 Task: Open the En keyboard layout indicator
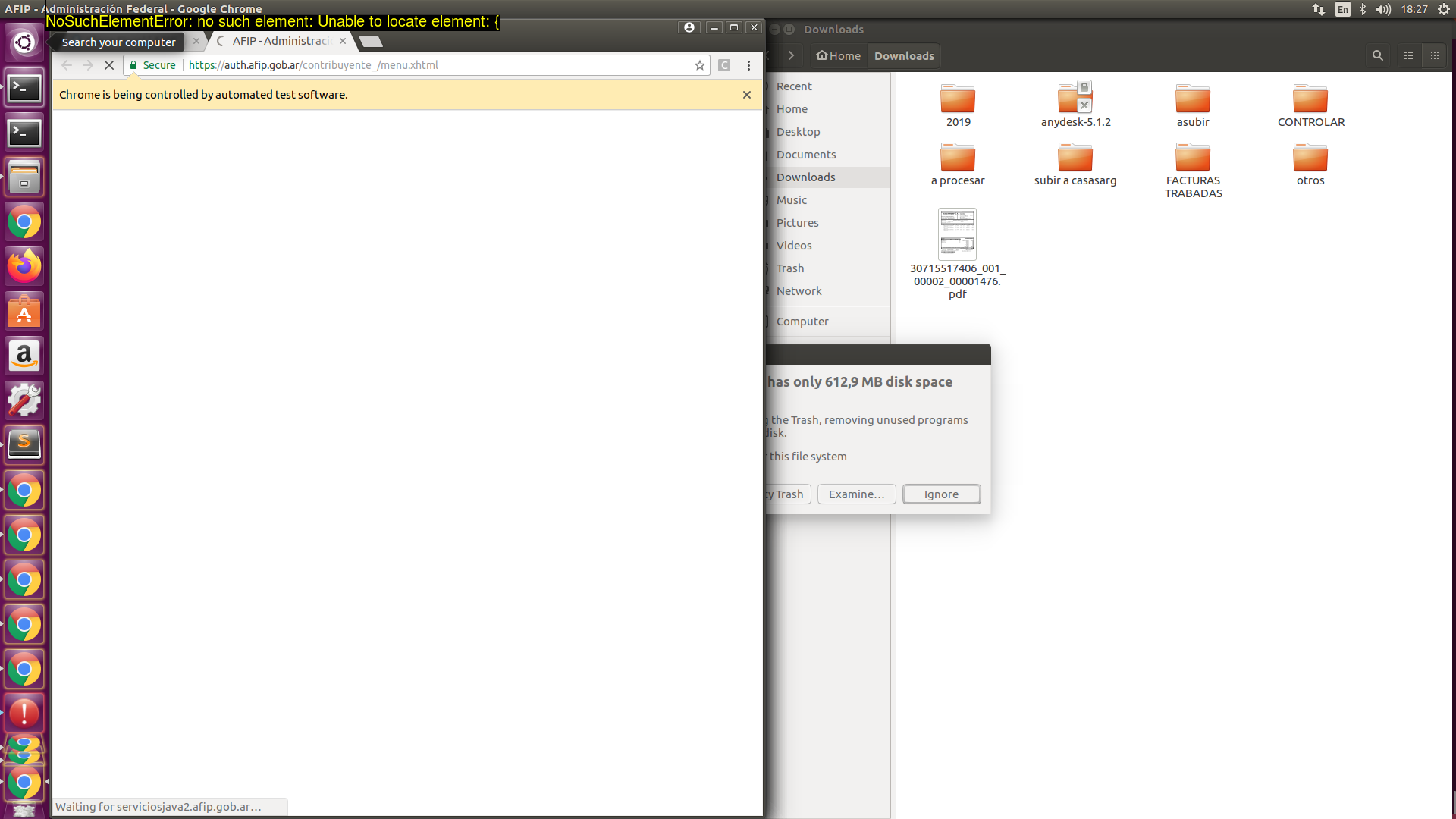coord(1343,9)
